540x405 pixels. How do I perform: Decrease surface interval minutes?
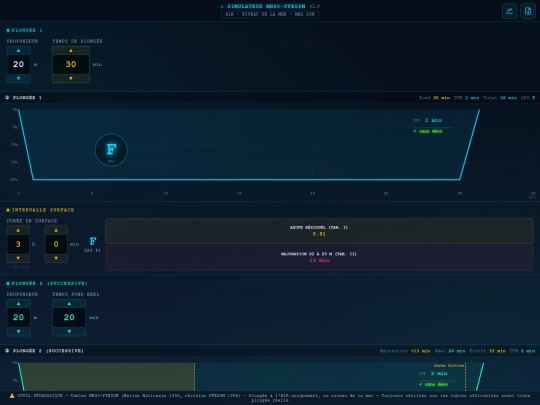(x=56, y=258)
